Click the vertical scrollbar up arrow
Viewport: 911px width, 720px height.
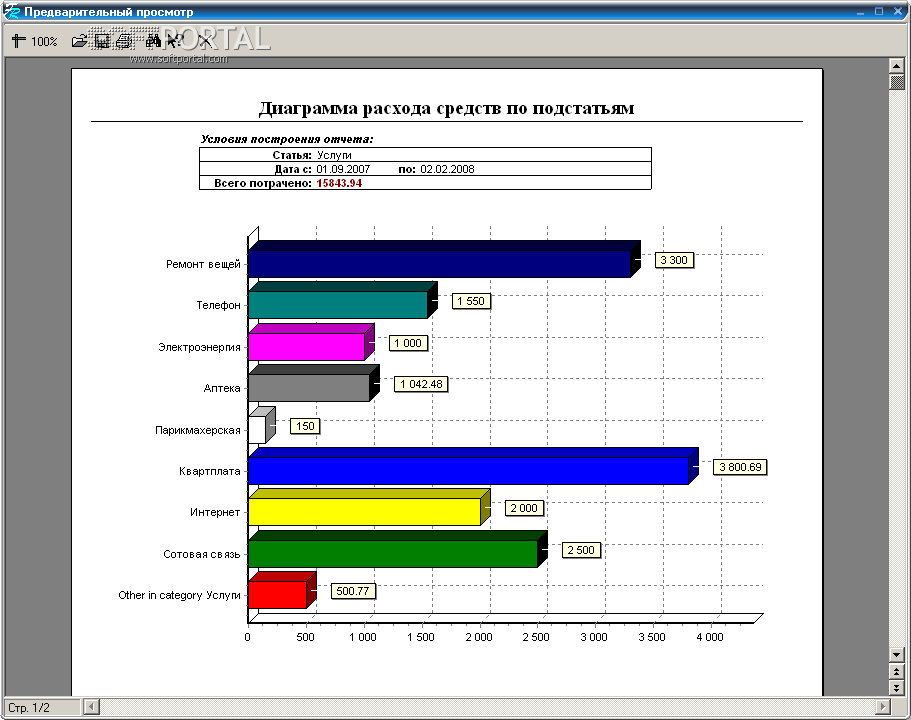coord(896,66)
